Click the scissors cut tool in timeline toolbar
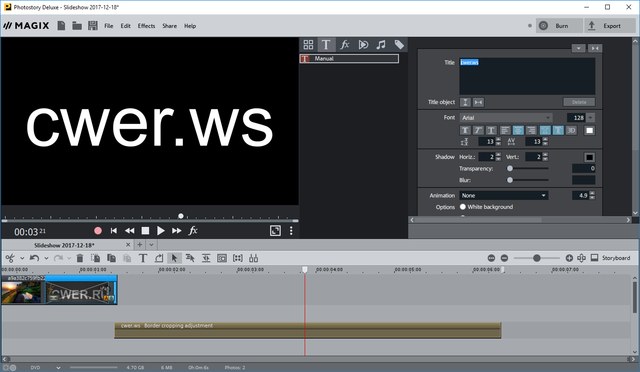The width and height of the screenshot is (640, 372). click(x=10, y=258)
